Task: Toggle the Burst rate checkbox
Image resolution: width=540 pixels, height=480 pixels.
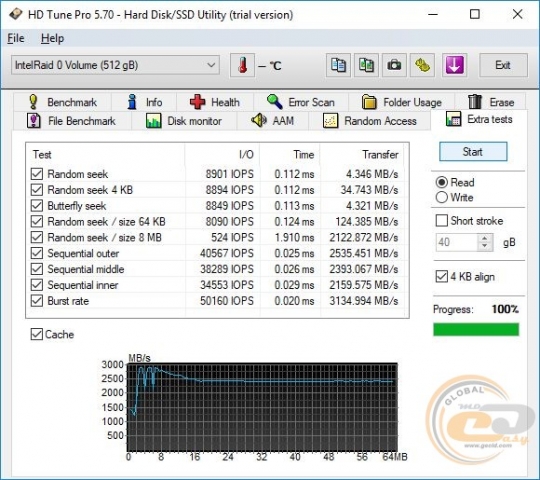Action: (37, 301)
